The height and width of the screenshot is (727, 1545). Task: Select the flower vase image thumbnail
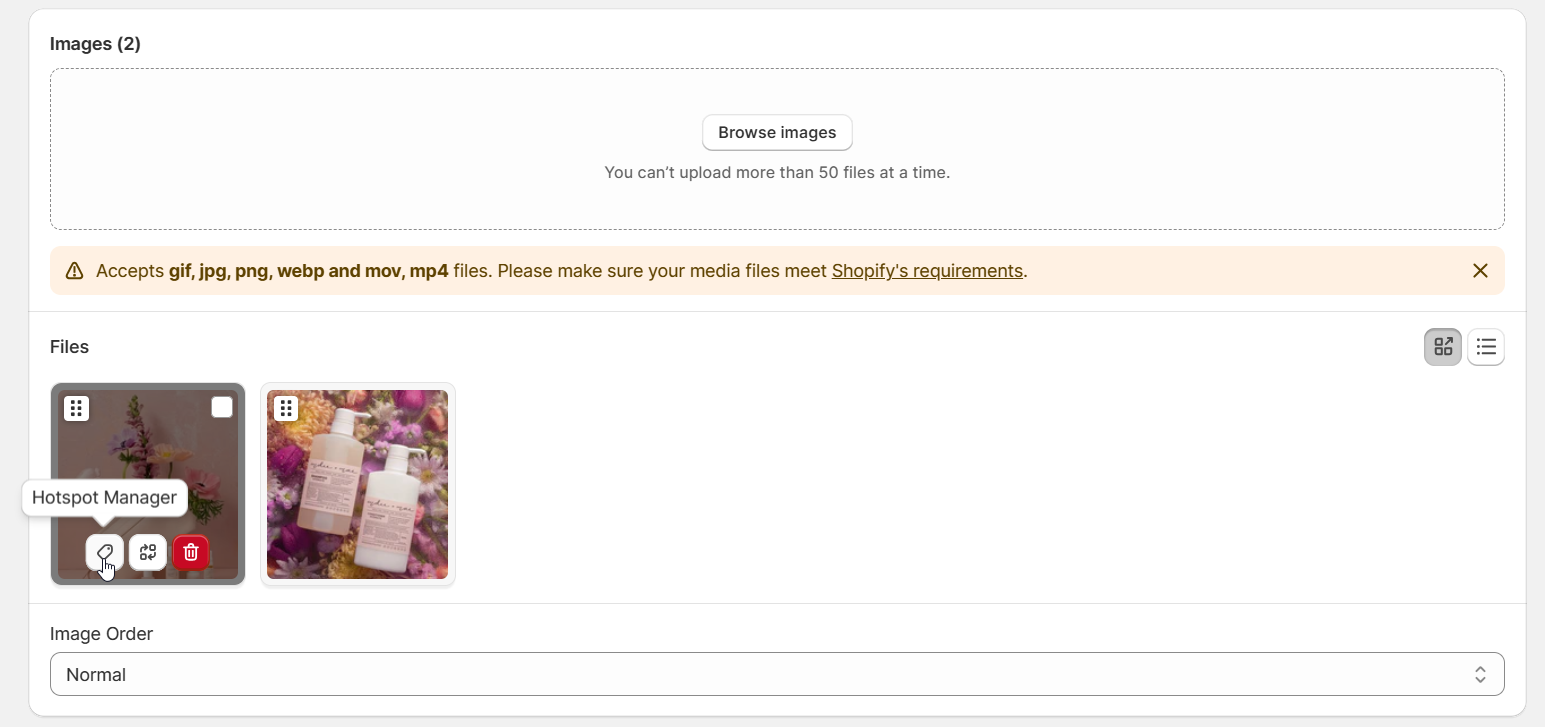click(148, 484)
